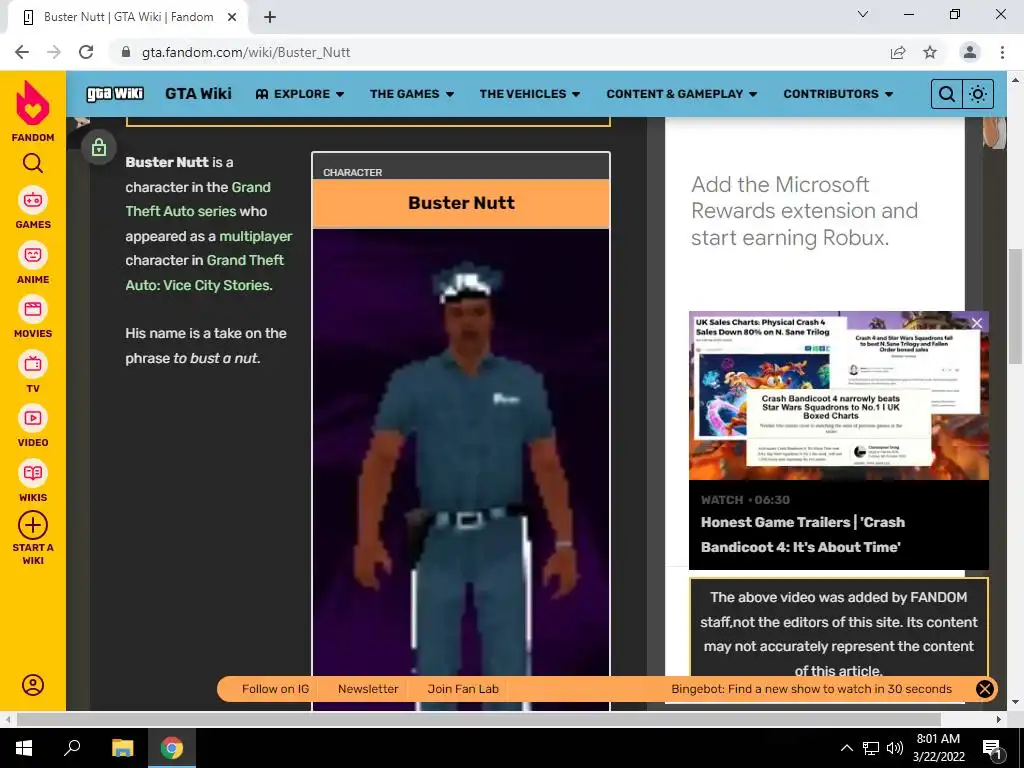The image size is (1024, 768).
Task: Open Chrome three-dot menu
Action: point(1002,52)
